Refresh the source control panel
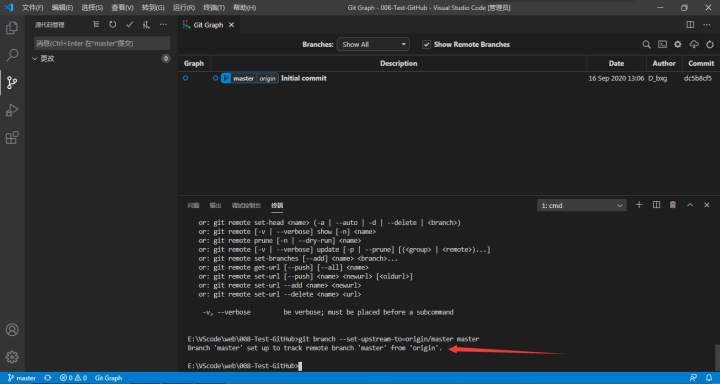 (112, 25)
